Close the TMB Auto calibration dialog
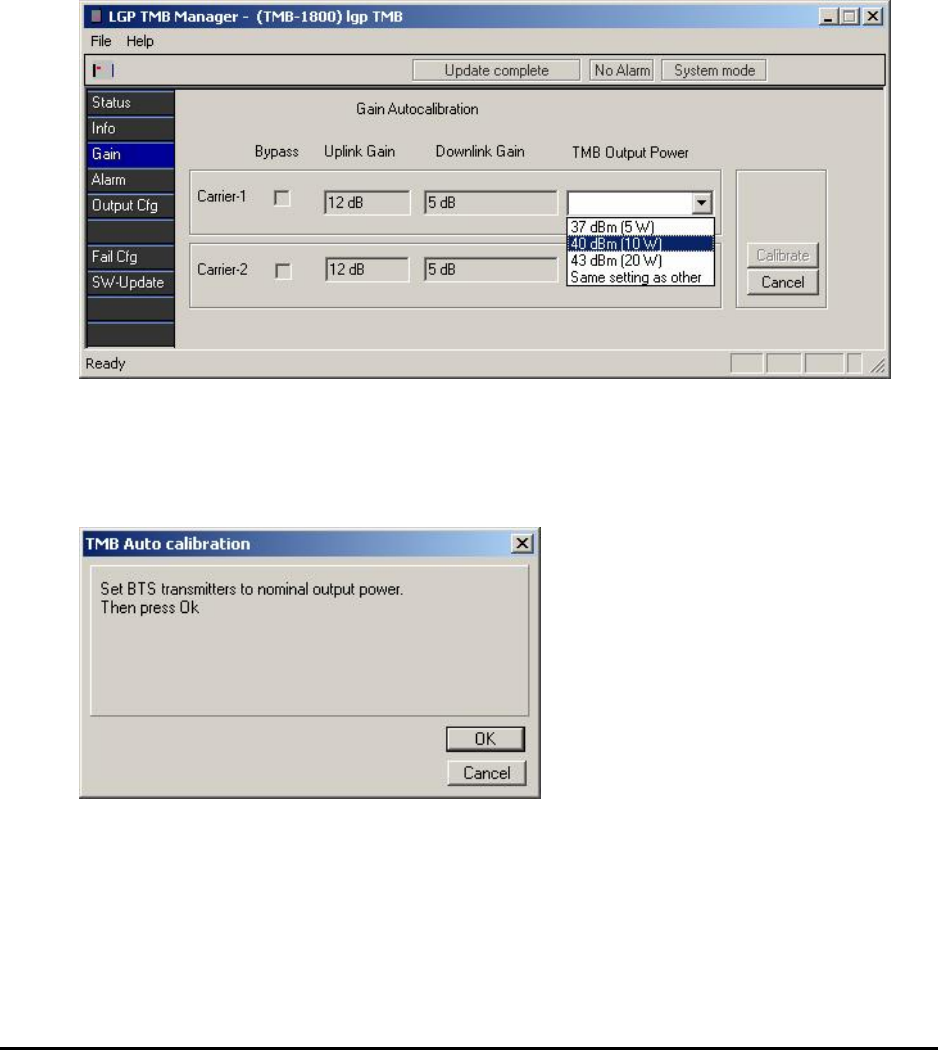Image resolution: width=938 pixels, height=1050 pixels. click(x=522, y=543)
